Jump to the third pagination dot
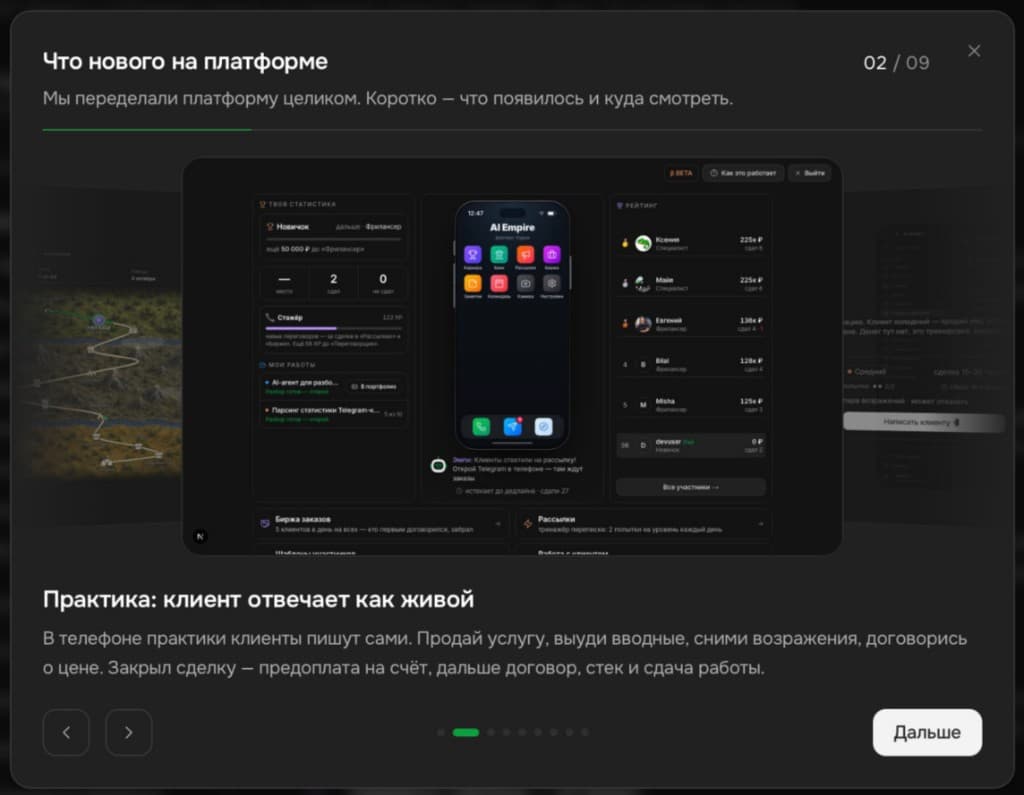 point(491,732)
